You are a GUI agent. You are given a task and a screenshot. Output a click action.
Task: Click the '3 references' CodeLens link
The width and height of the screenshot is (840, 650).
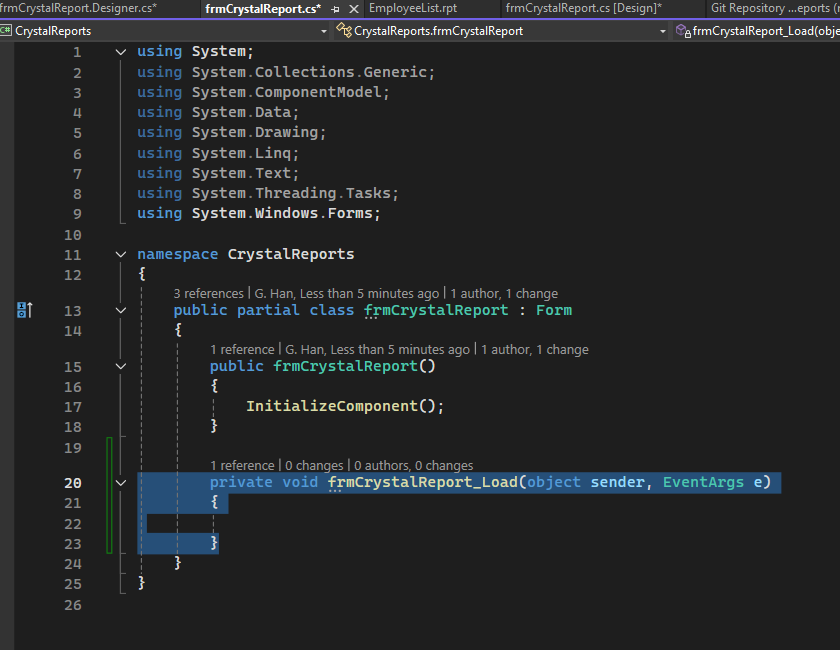pyautogui.click(x=208, y=294)
